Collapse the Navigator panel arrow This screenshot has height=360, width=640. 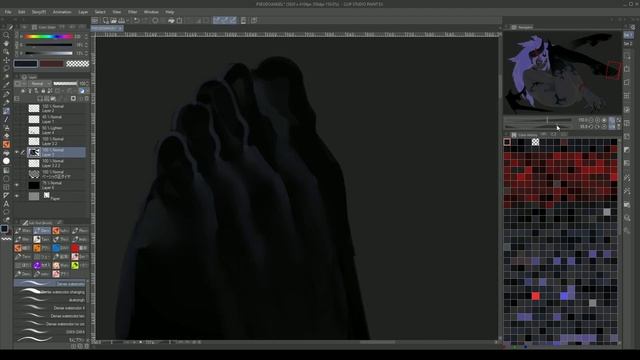(507, 27)
